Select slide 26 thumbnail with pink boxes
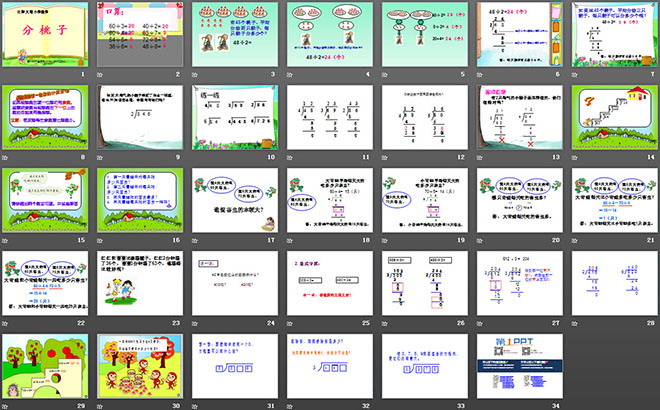Viewport: 660px width, 410px height. [425, 283]
